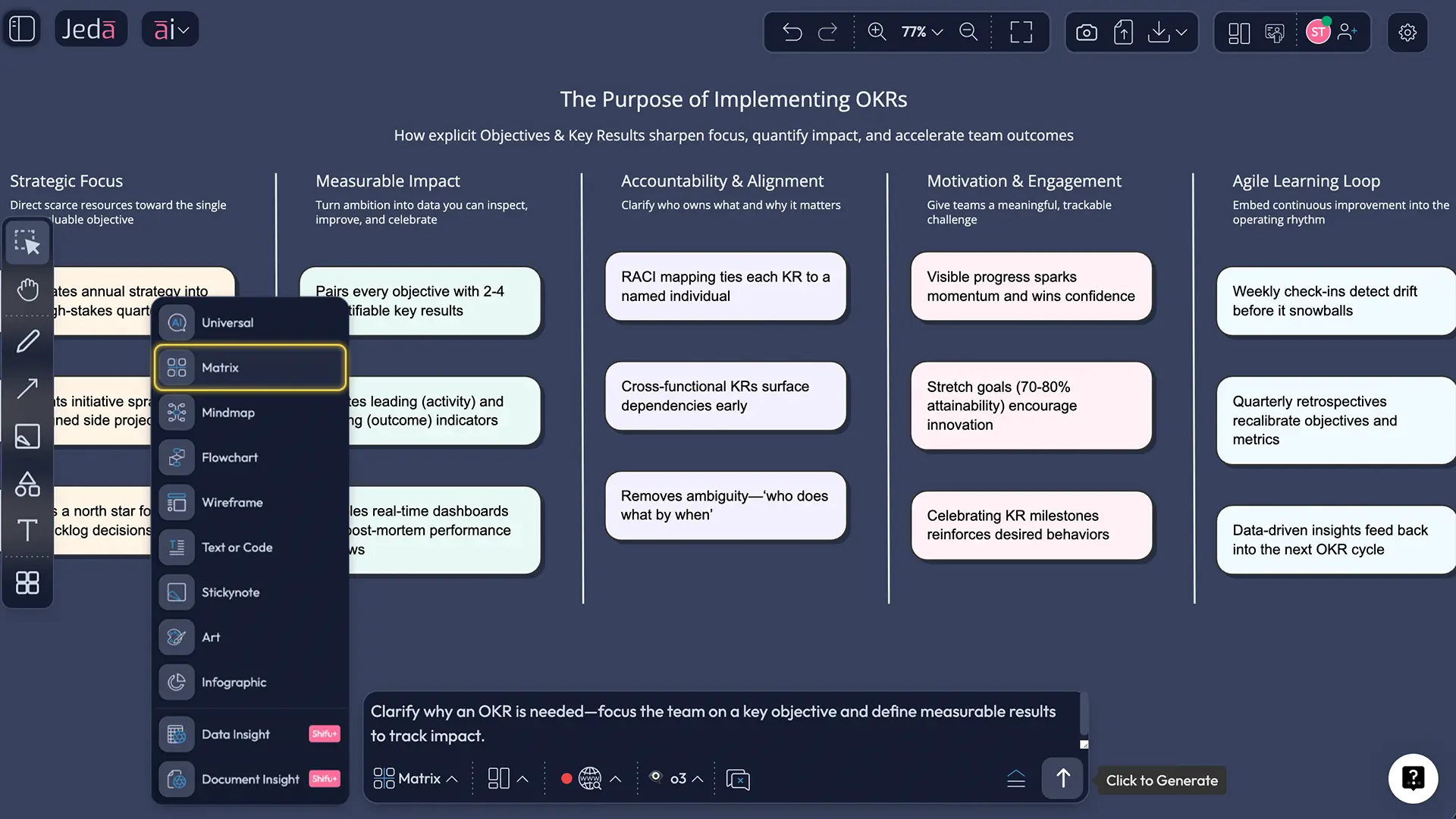
Task: Click the Shifu+ badge on Data Insight
Action: point(324,733)
